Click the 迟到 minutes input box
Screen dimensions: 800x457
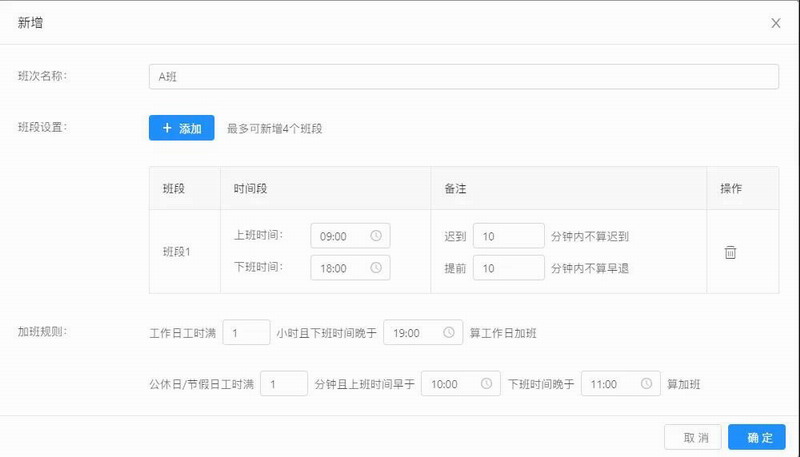point(508,236)
